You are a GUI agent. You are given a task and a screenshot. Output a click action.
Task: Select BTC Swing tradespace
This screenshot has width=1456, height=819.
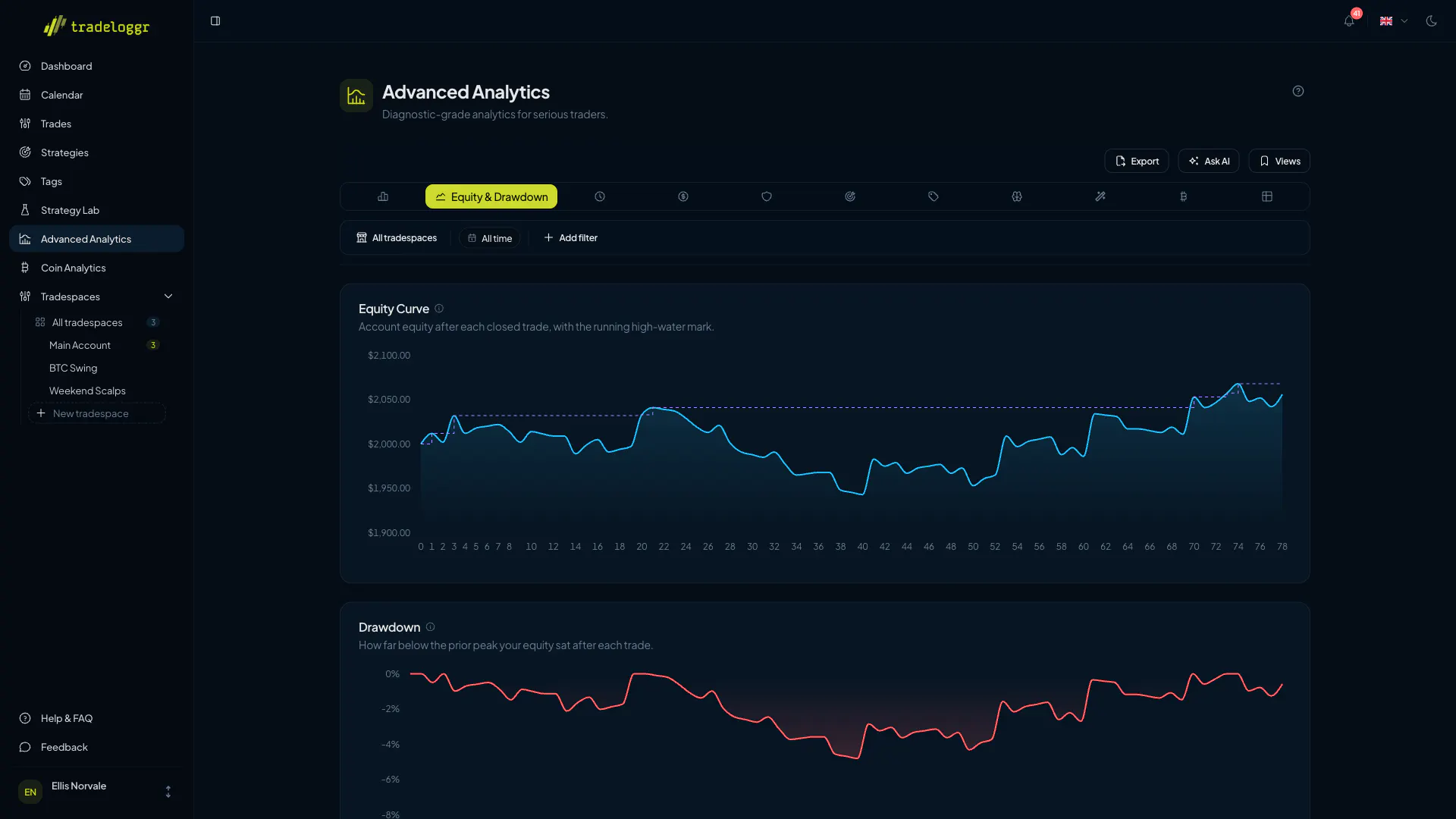click(x=97, y=368)
